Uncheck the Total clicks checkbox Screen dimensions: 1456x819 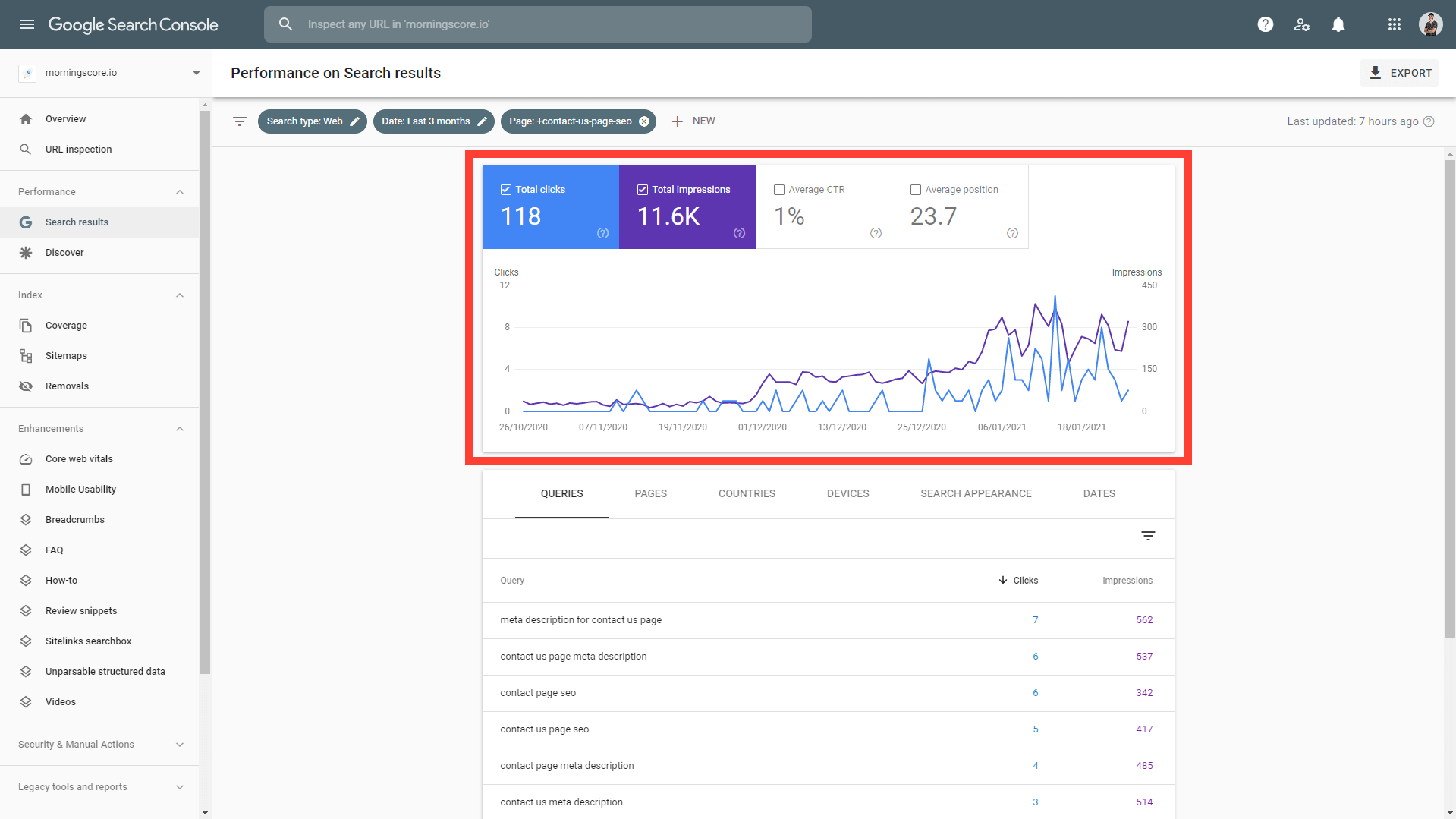tap(506, 190)
